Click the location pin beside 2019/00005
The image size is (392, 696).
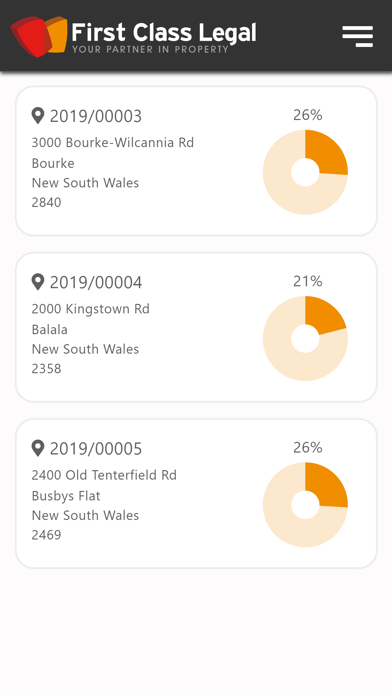[38, 448]
